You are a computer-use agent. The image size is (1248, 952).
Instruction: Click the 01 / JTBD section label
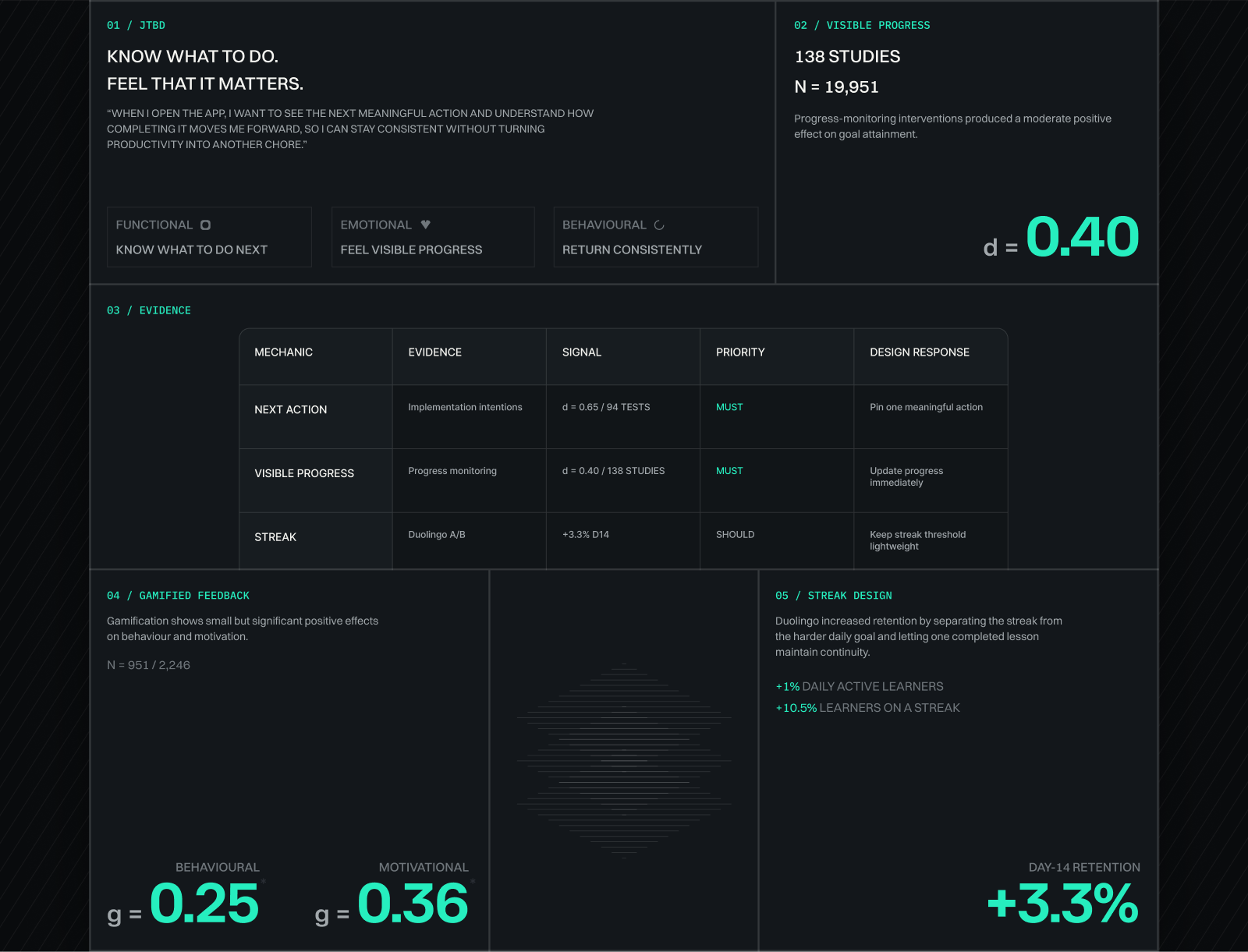tap(136, 25)
